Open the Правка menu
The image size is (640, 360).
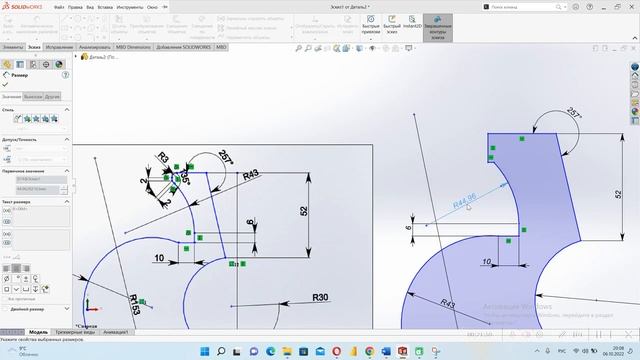click(x=75, y=7)
